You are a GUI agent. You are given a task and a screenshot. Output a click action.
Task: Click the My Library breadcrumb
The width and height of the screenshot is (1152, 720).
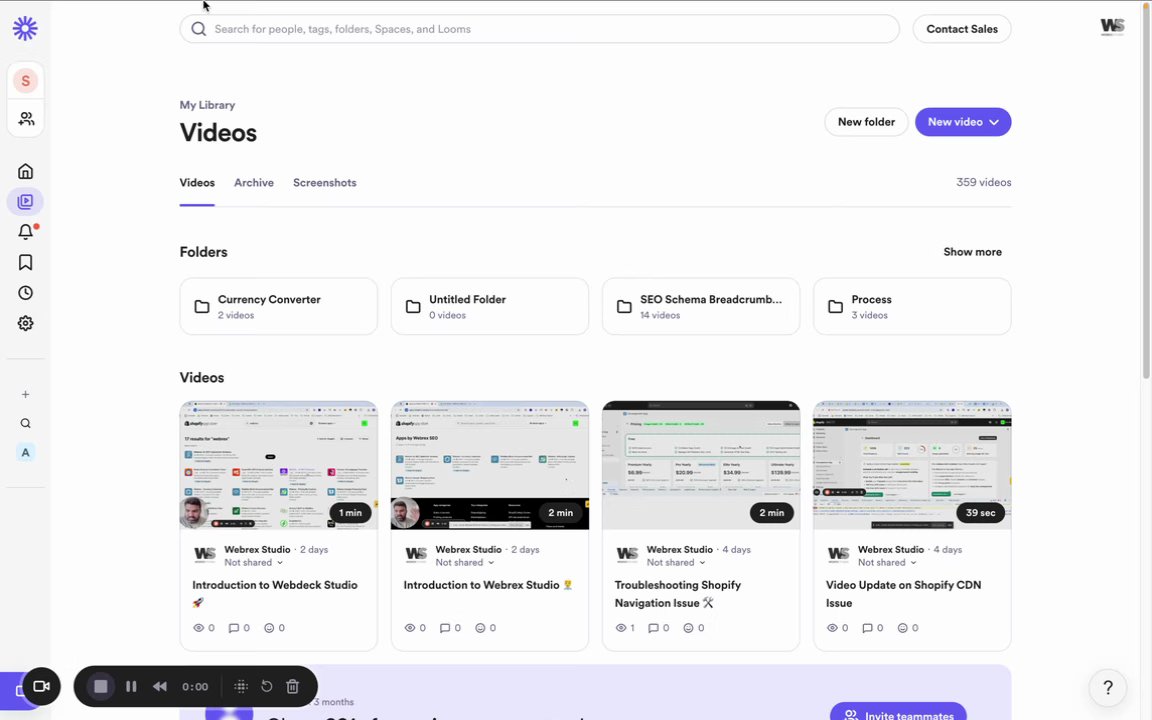(x=207, y=105)
